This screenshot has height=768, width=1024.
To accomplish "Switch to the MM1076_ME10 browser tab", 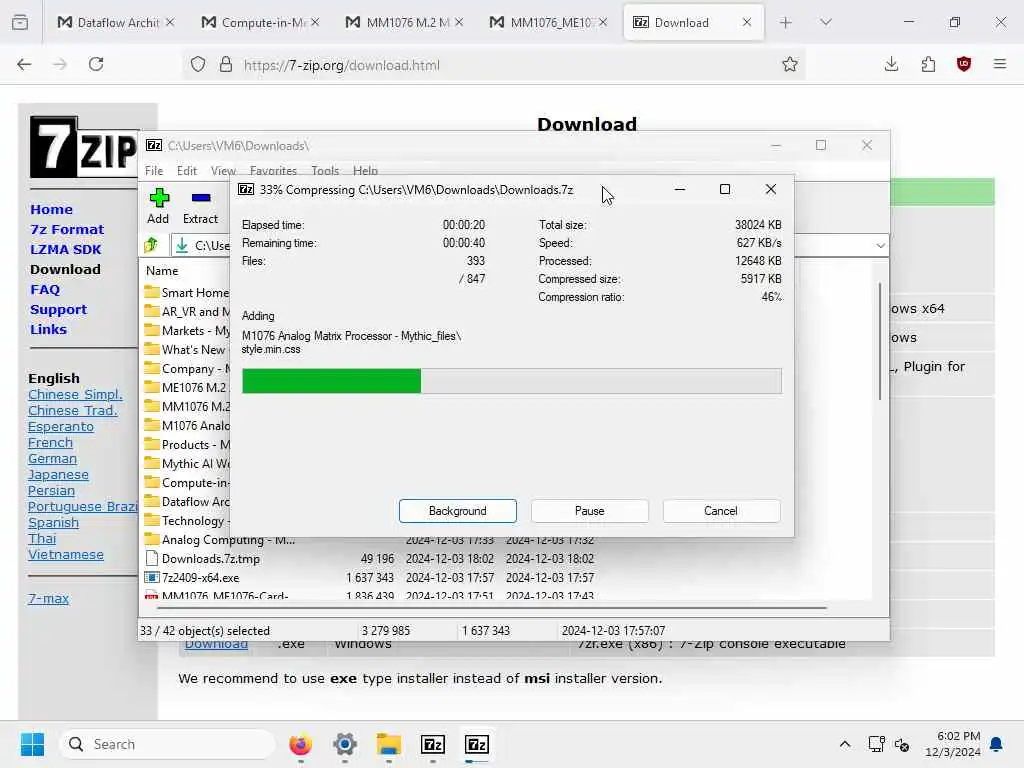I will [x=541, y=22].
